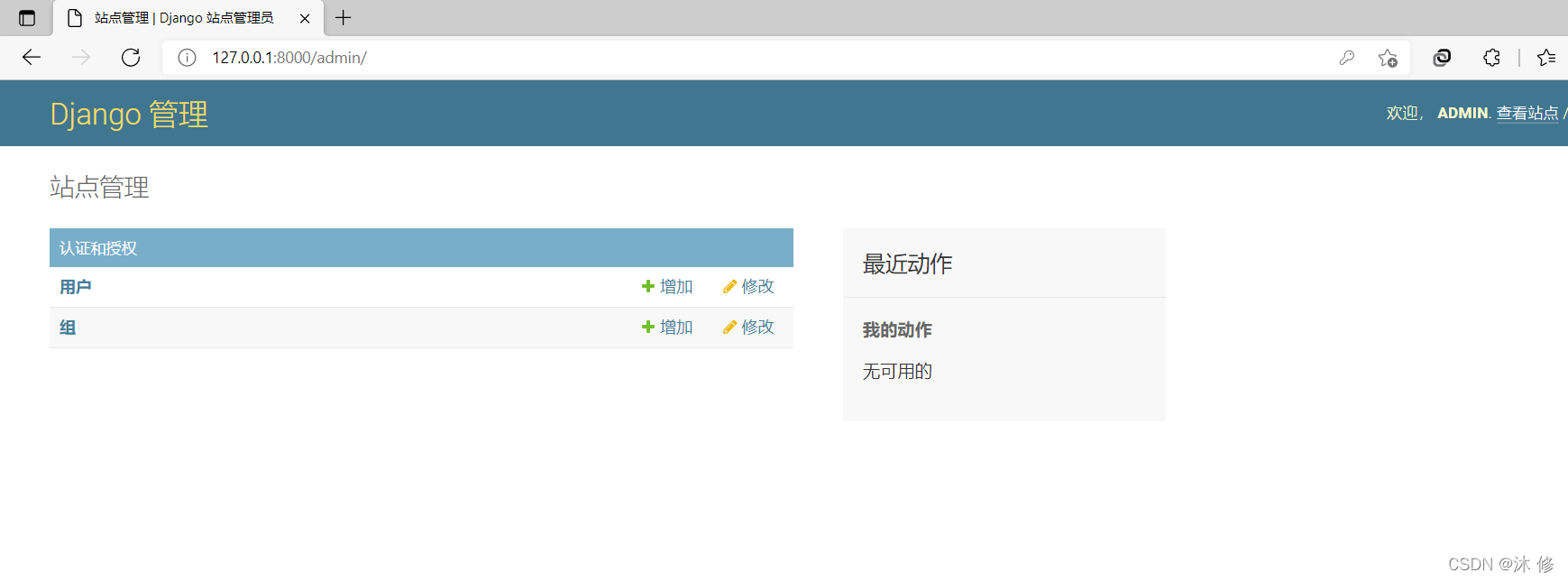Click the ADMIN username in header

pyautogui.click(x=1463, y=113)
